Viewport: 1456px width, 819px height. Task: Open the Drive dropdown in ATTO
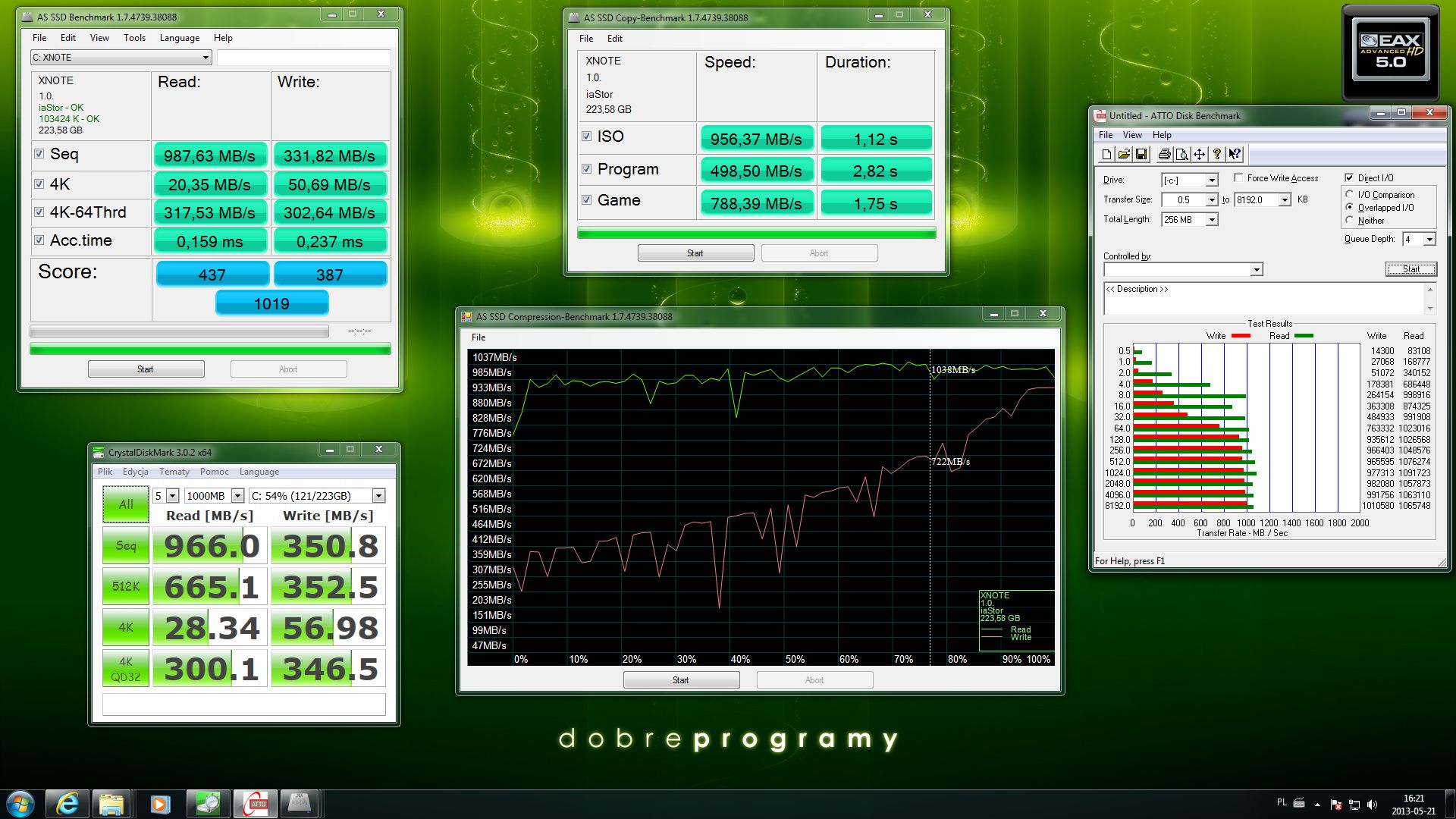click(x=1190, y=180)
